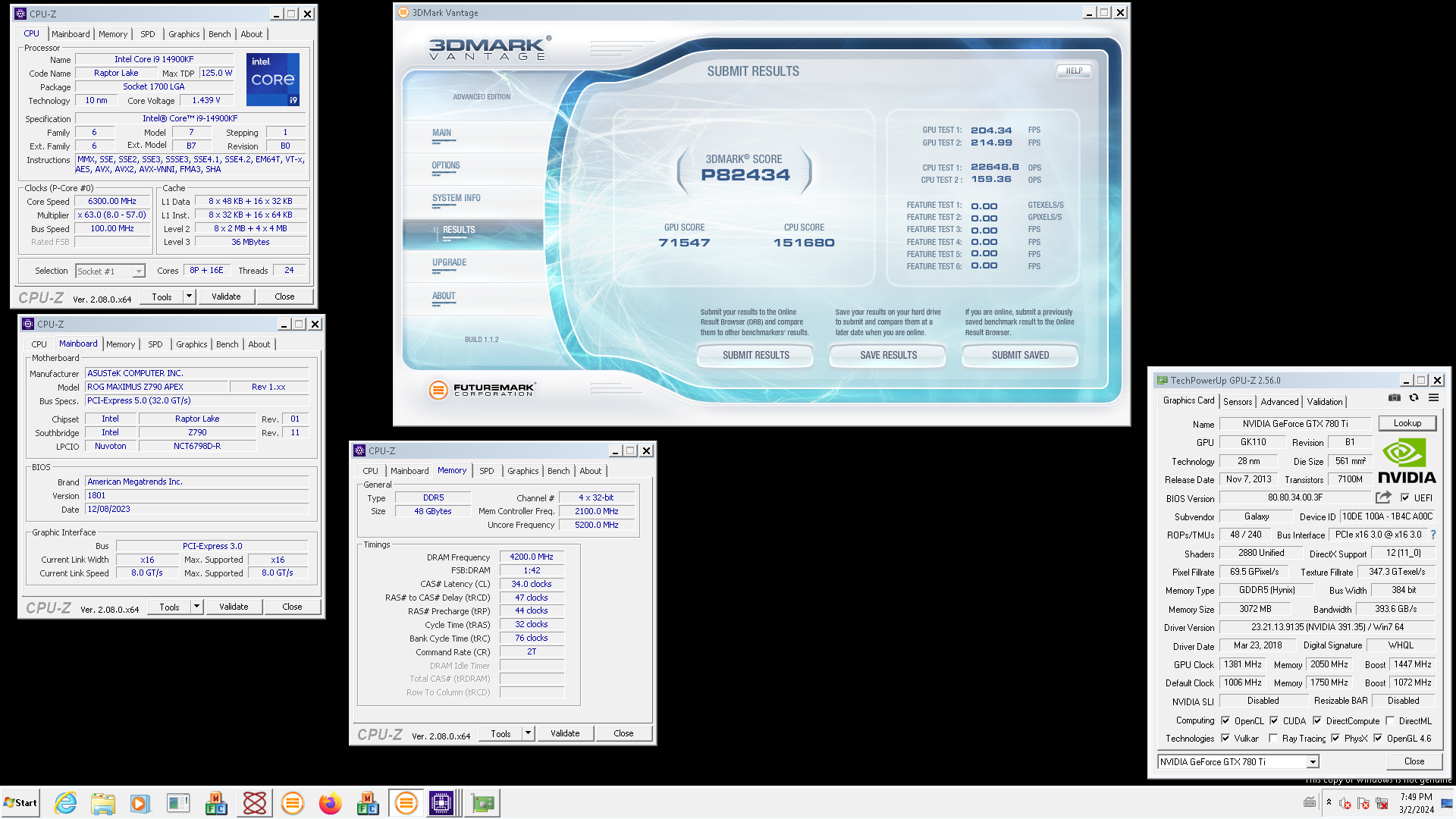Image resolution: width=1456 pixels, height=819 pixels.
Task: Click Close button at bottom of GPU-Z
Action: click(1414, 761)
